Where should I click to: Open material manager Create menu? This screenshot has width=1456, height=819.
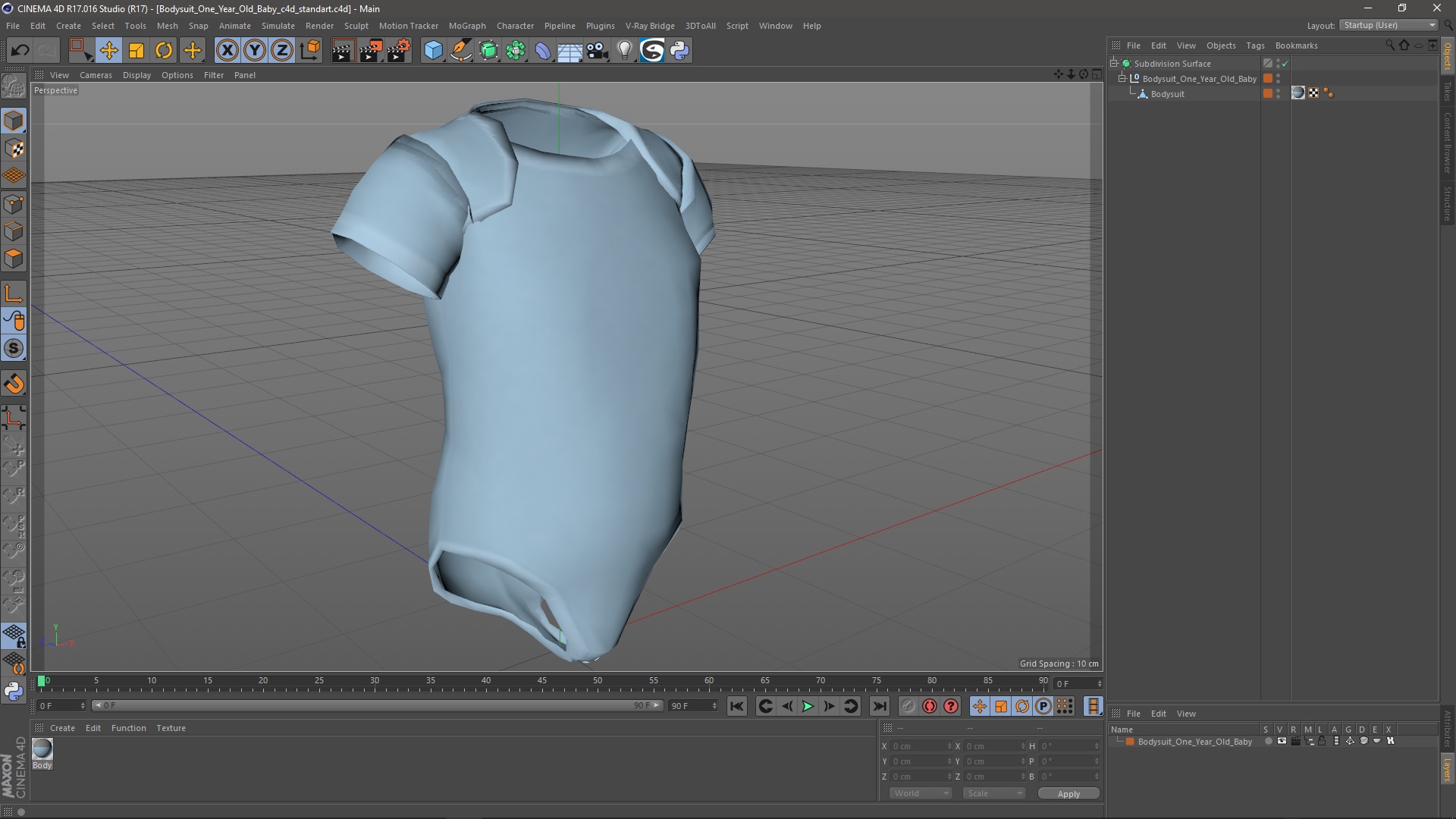pyautogui.click(x=62, y=728)
